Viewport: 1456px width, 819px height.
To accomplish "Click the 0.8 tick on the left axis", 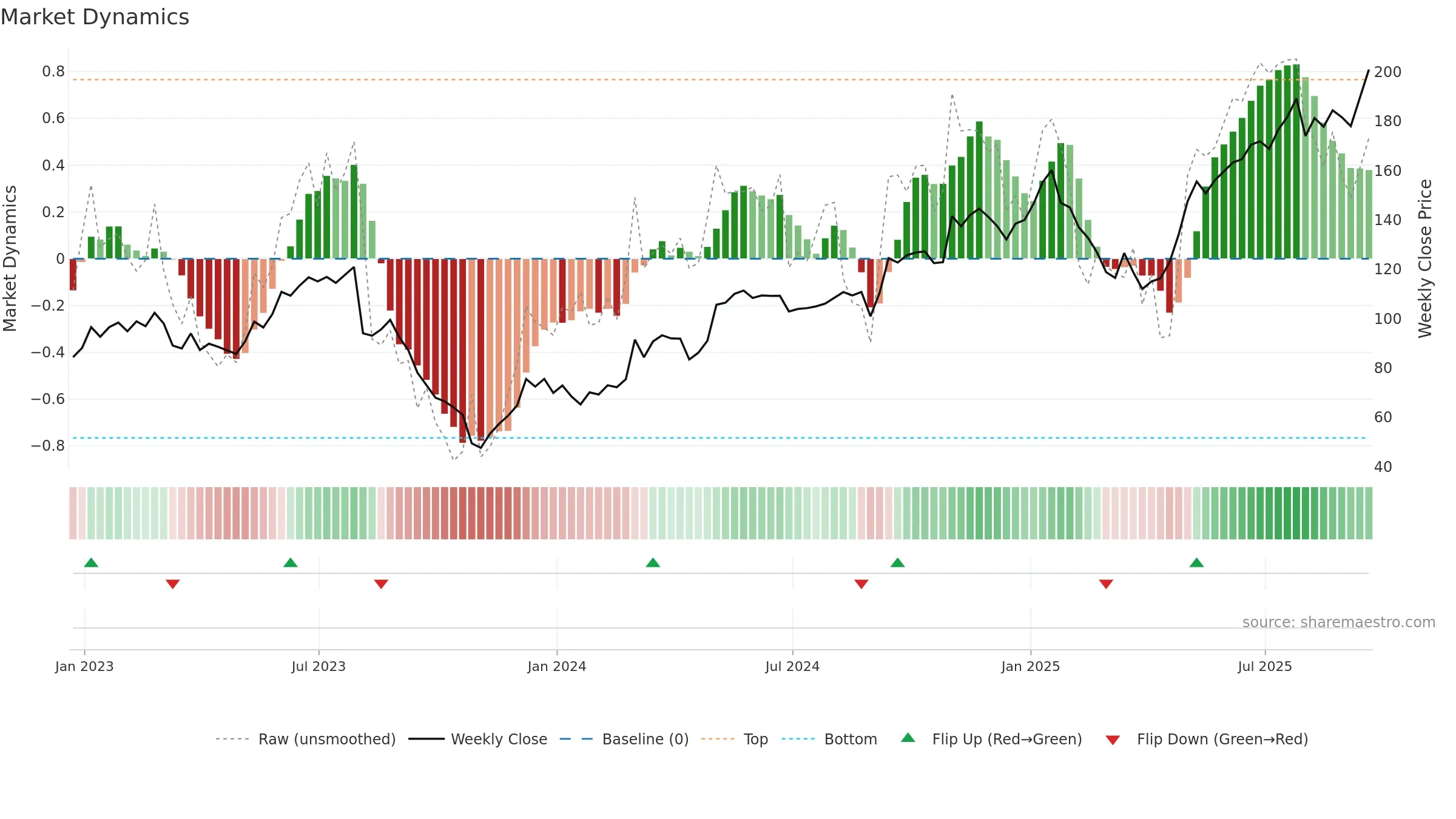I will point(53,72).
